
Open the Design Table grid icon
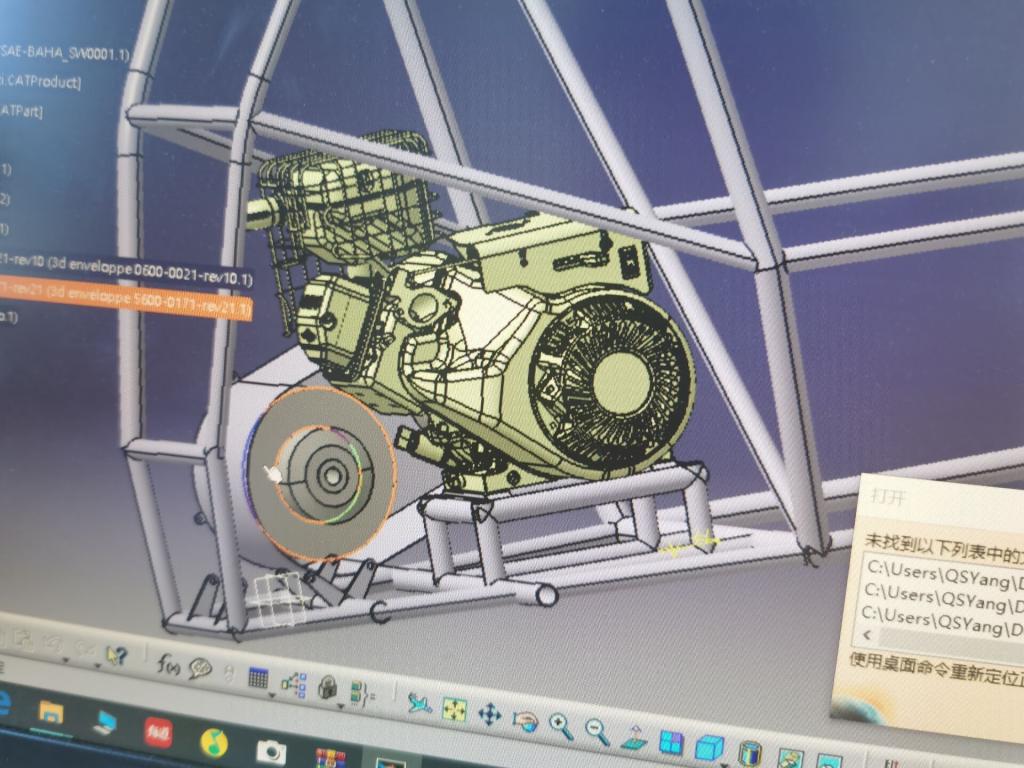(258, 677)
